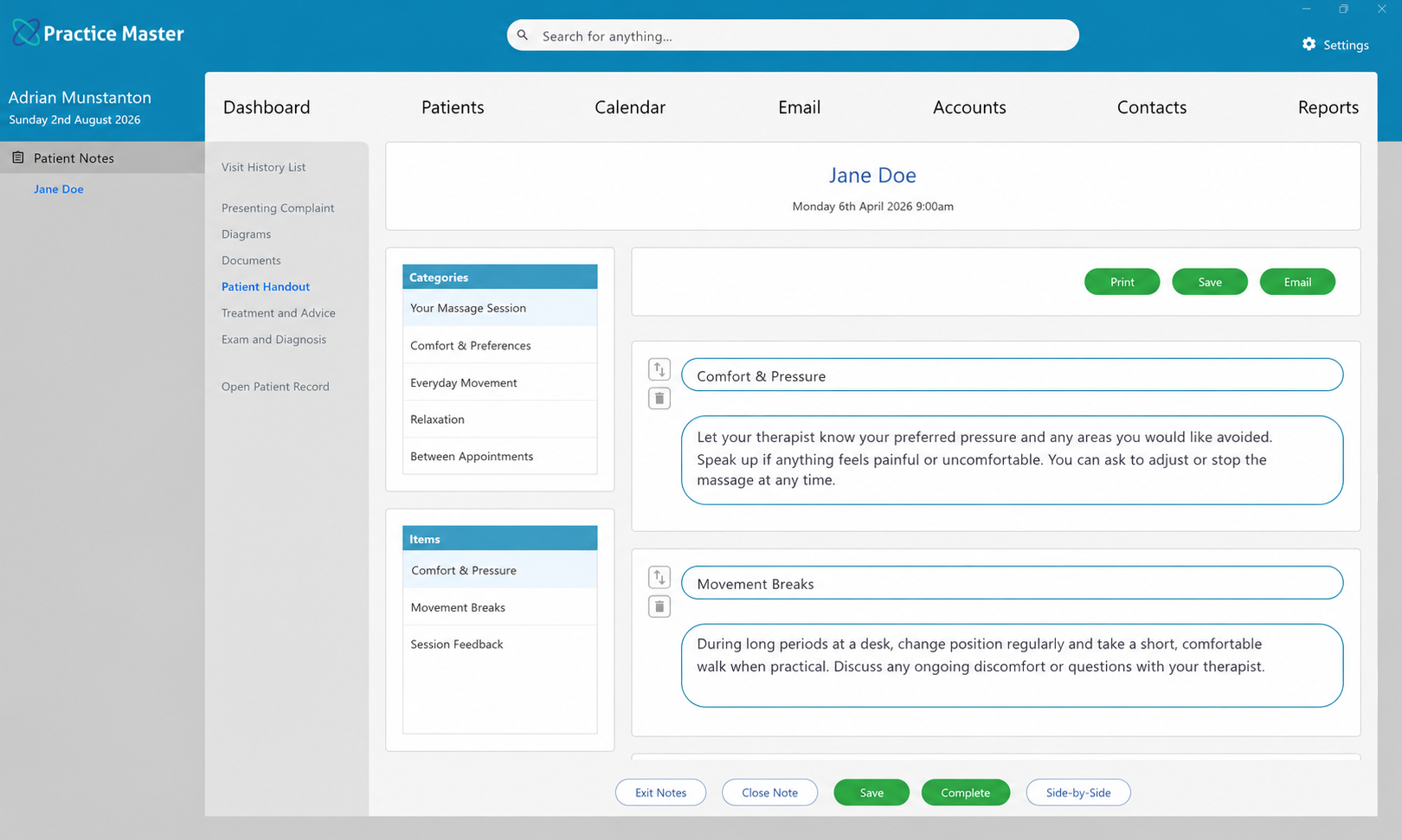This screenshot has width=1402, height=840.
Task: Print the patient handout
Action: click(x=1122, y=282)
